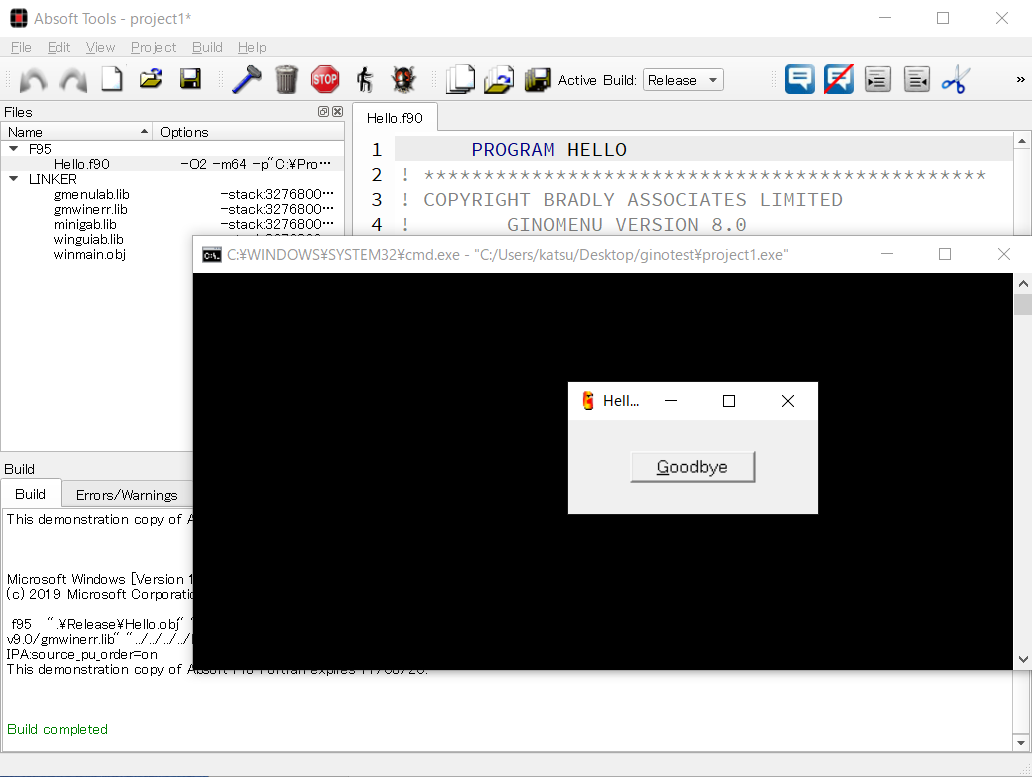
Task: Start debugger with the bug icon
Action: [x=403, y=80]
